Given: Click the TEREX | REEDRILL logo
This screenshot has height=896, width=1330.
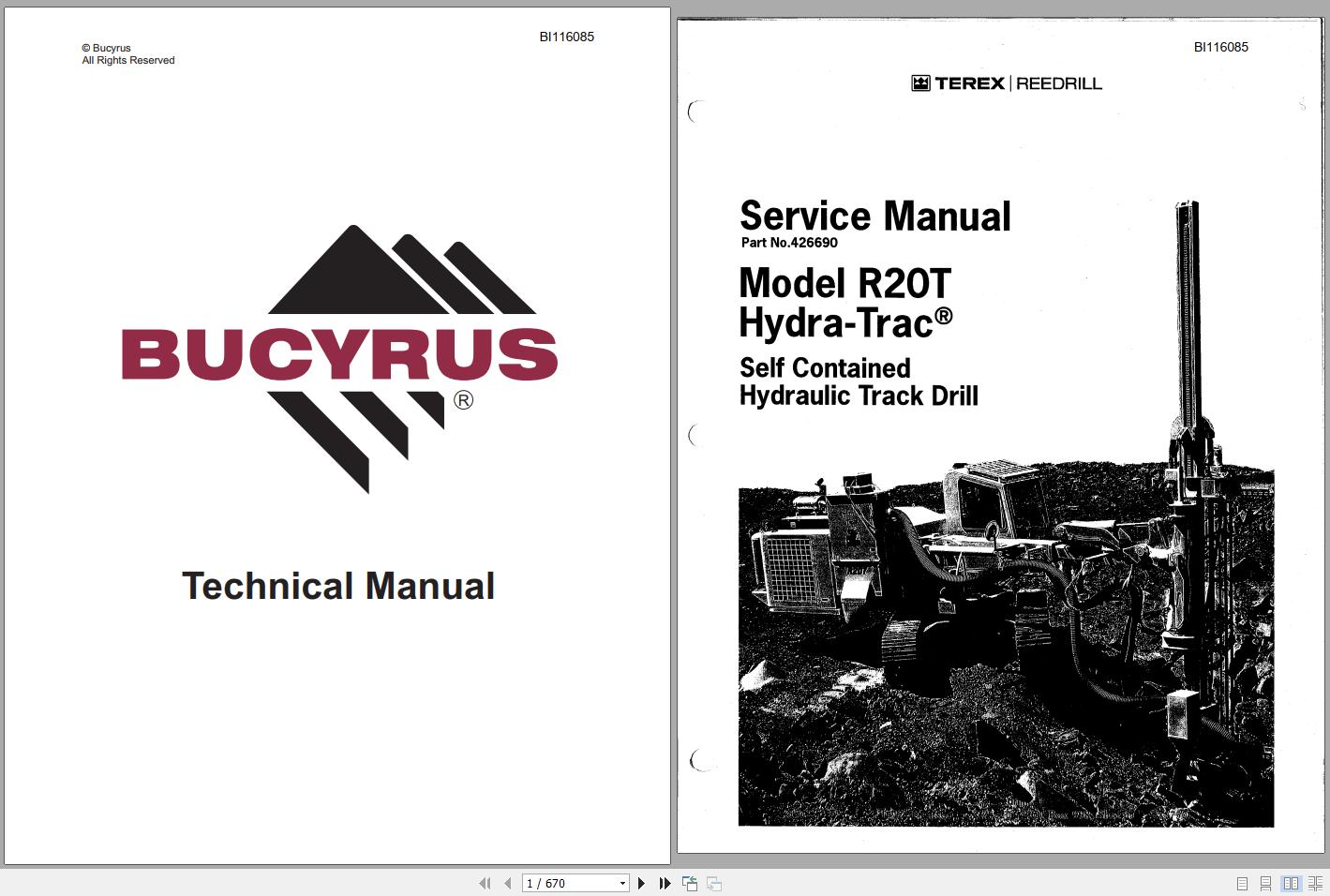Looking at the screenshot, I should coord(1007,83).
